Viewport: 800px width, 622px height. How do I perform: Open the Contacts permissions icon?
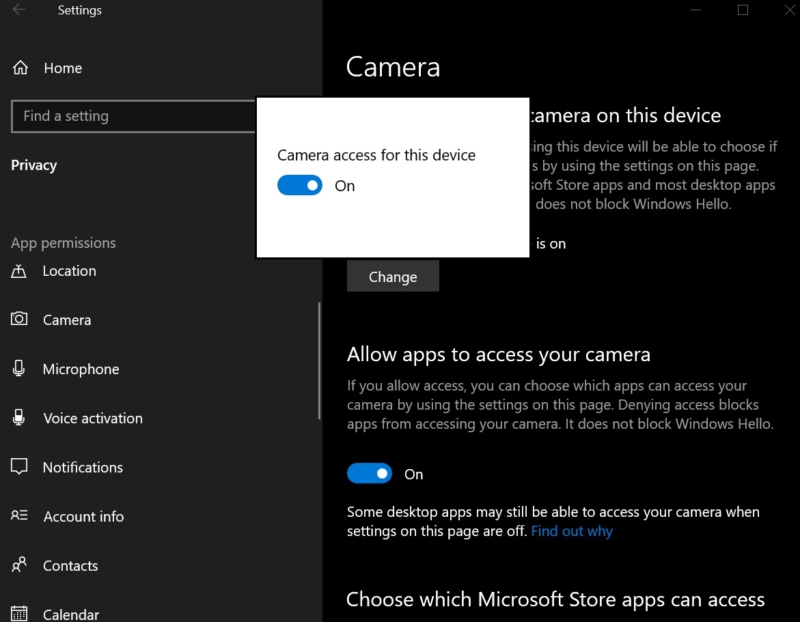18,565
